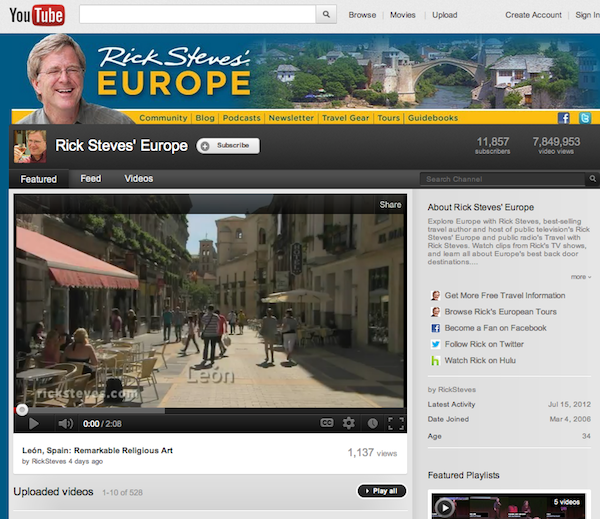Screen dimensions: 600x519
Task: Click the YouTube logo
Action: pyautogui.click(x=37, y=15)
